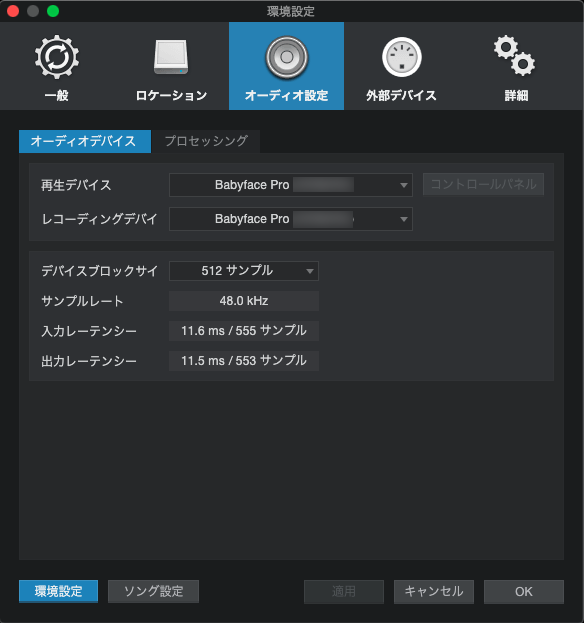Switch to ソング設定
This screenshot has height=623, width=584.
pyautogui.click(x=153, y=591)
